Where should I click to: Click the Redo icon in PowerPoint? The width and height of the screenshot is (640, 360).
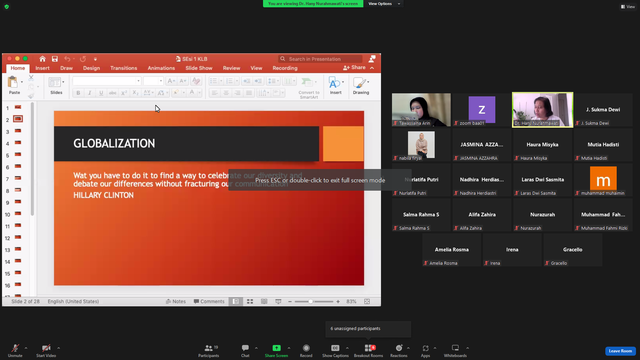click(x=83, y=59)
